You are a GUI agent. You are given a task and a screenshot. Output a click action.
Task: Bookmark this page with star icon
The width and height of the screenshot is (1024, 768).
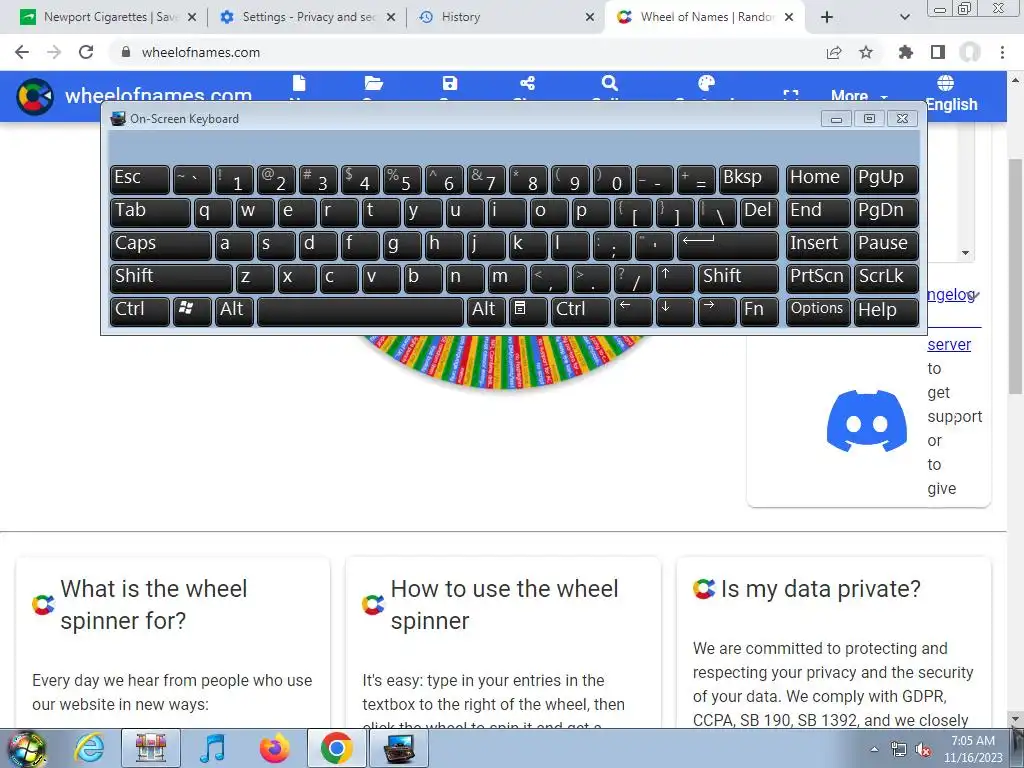pos(866,52)
